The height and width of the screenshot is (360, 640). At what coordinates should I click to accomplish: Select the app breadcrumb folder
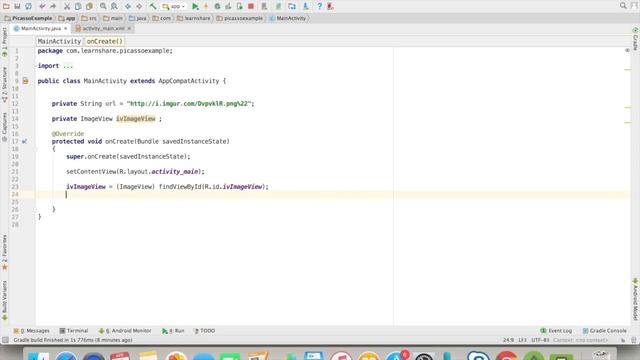point(67,18)
